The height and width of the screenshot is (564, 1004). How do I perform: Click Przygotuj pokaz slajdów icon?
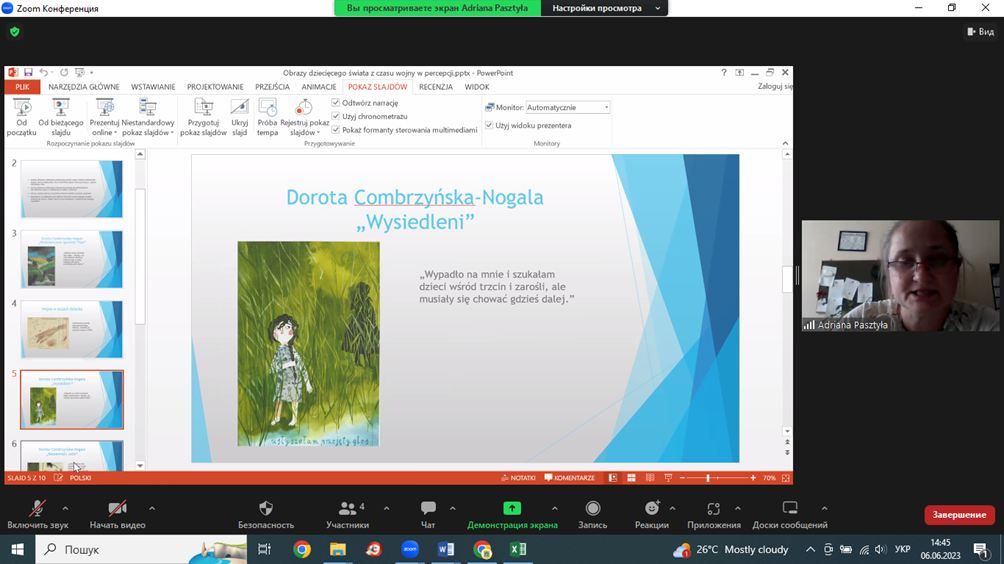coord(204,117)
